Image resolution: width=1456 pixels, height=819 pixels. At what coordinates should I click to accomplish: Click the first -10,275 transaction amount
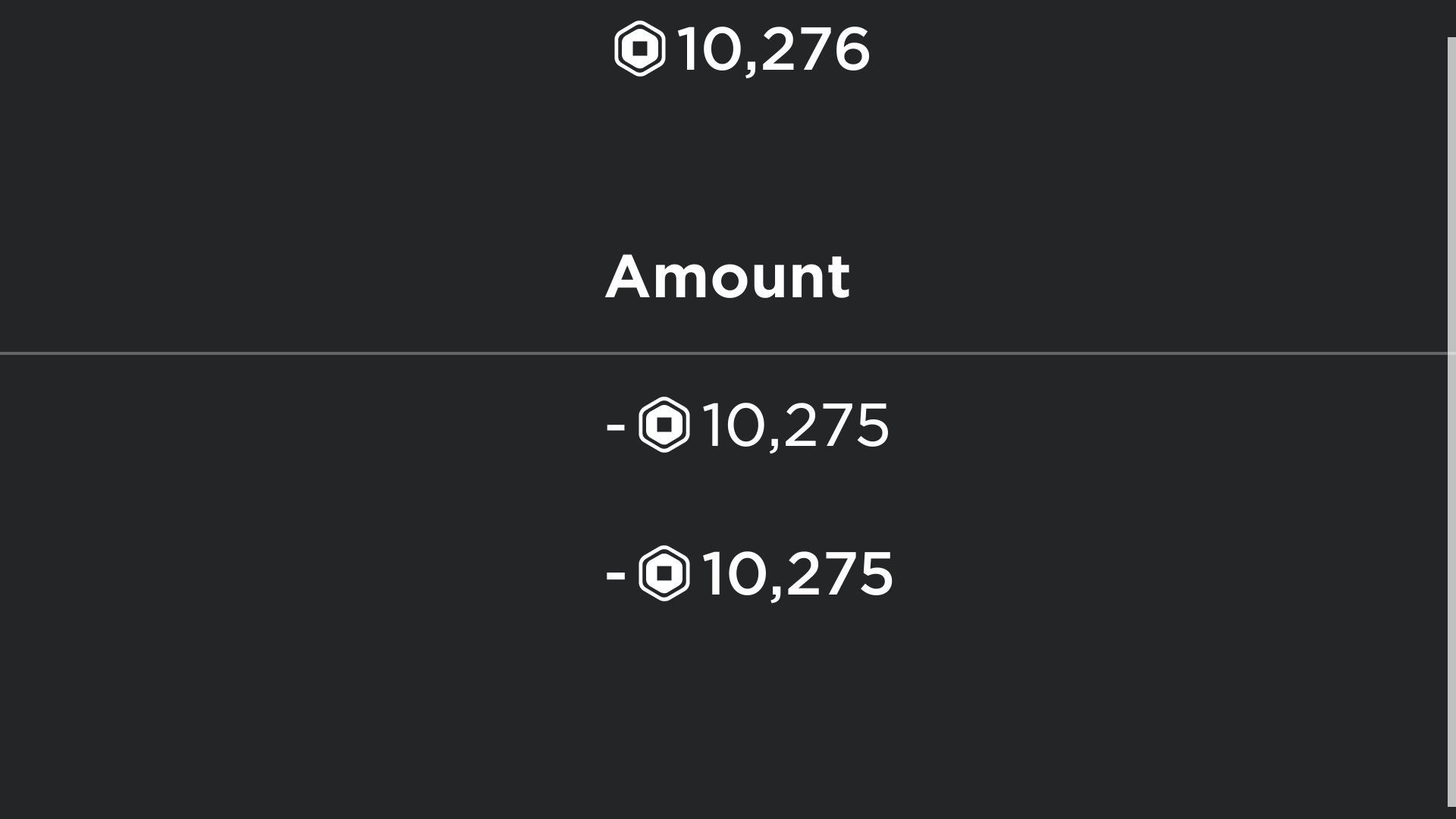click(795, 426)
